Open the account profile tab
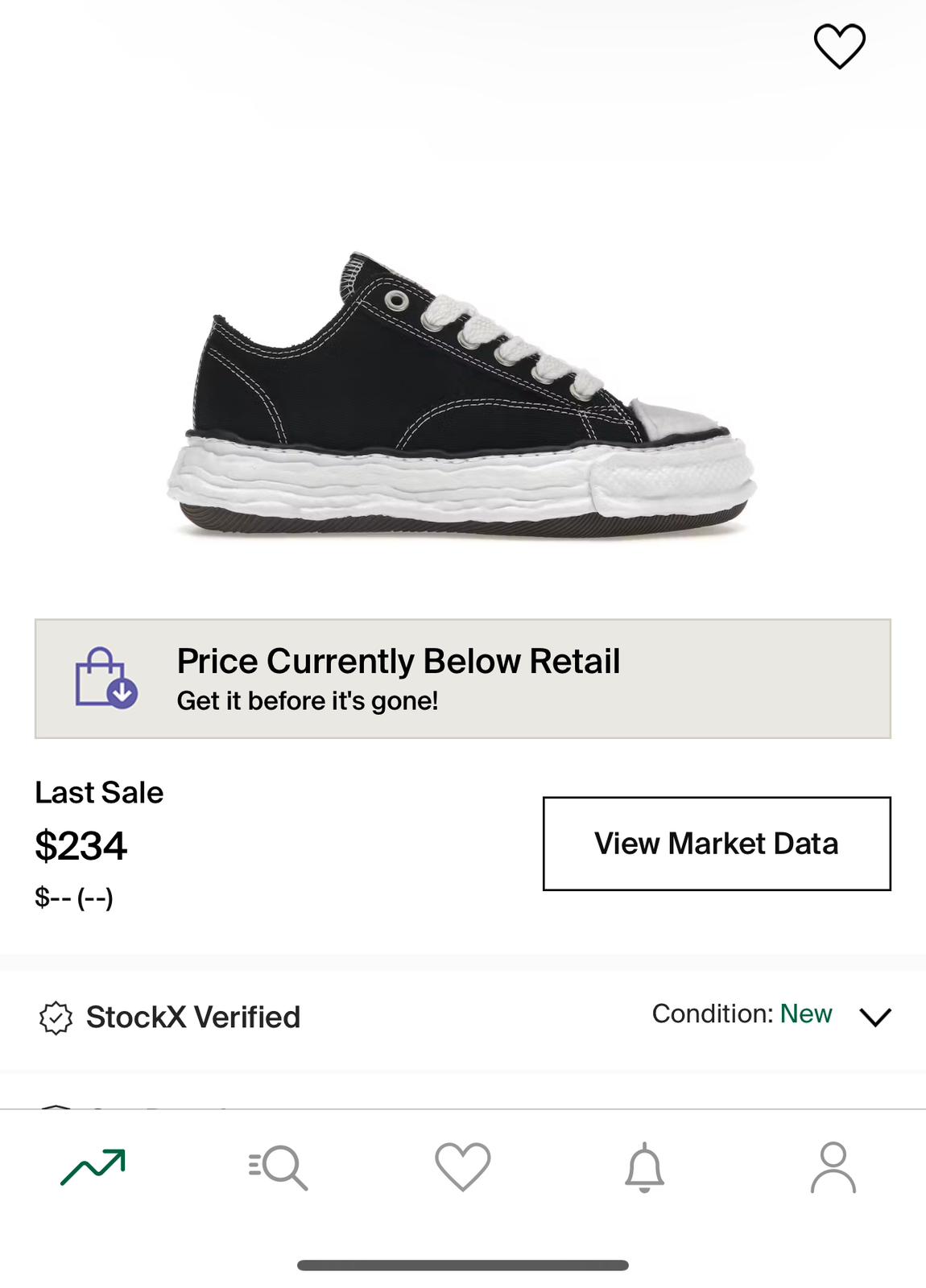 833,1167
